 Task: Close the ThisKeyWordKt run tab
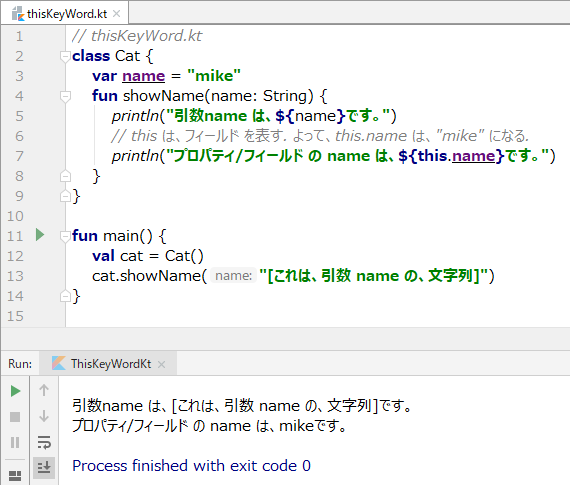point(162,364)
